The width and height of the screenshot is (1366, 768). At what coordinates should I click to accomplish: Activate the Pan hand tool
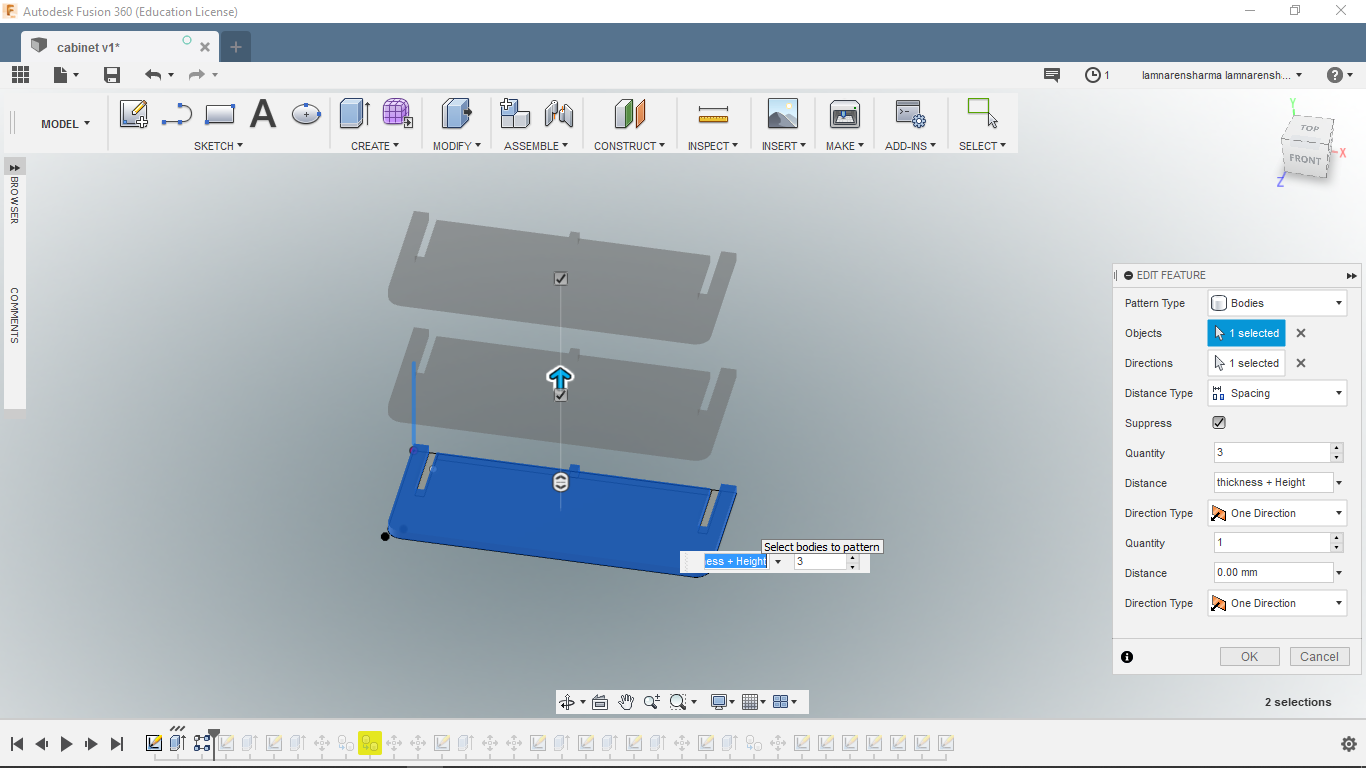pos(626,702)
